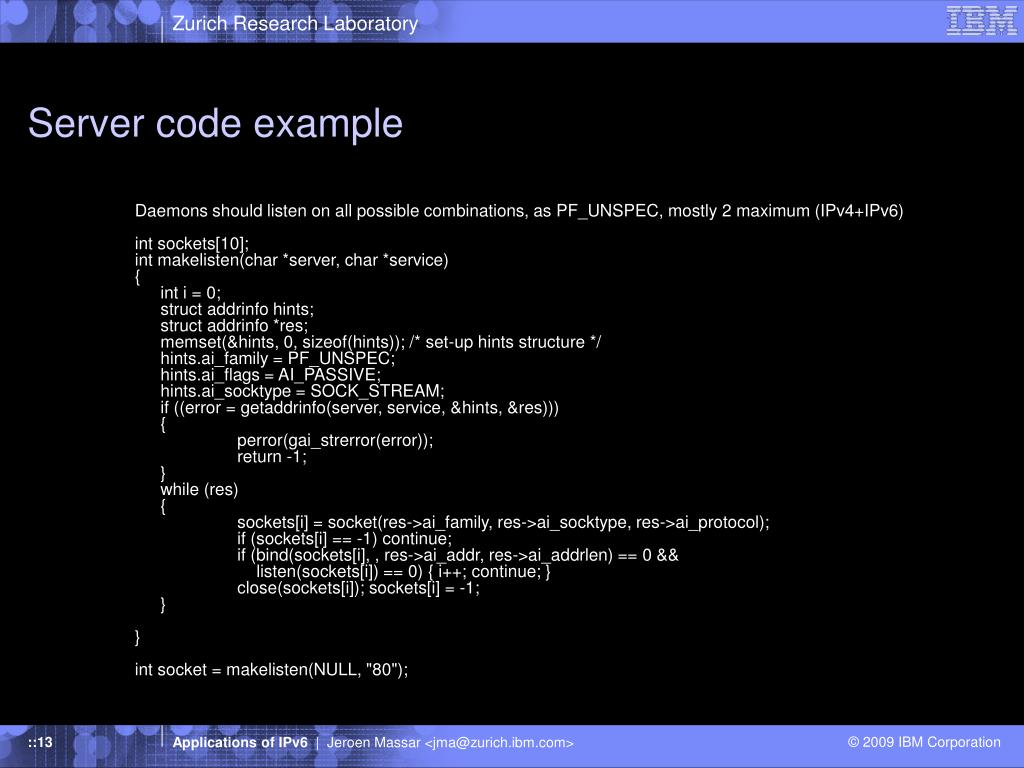This screenshot has width=1024, height=768.
Task: Click the 'while (res)' line
Action: point(199,489)
